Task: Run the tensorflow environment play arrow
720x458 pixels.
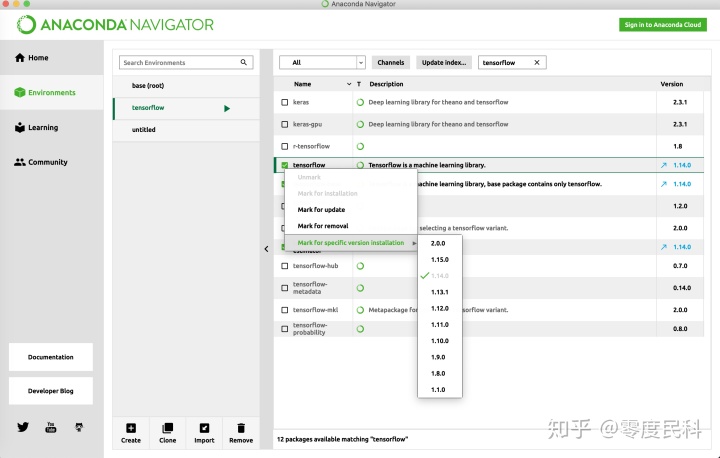Action: coord(227,108)
